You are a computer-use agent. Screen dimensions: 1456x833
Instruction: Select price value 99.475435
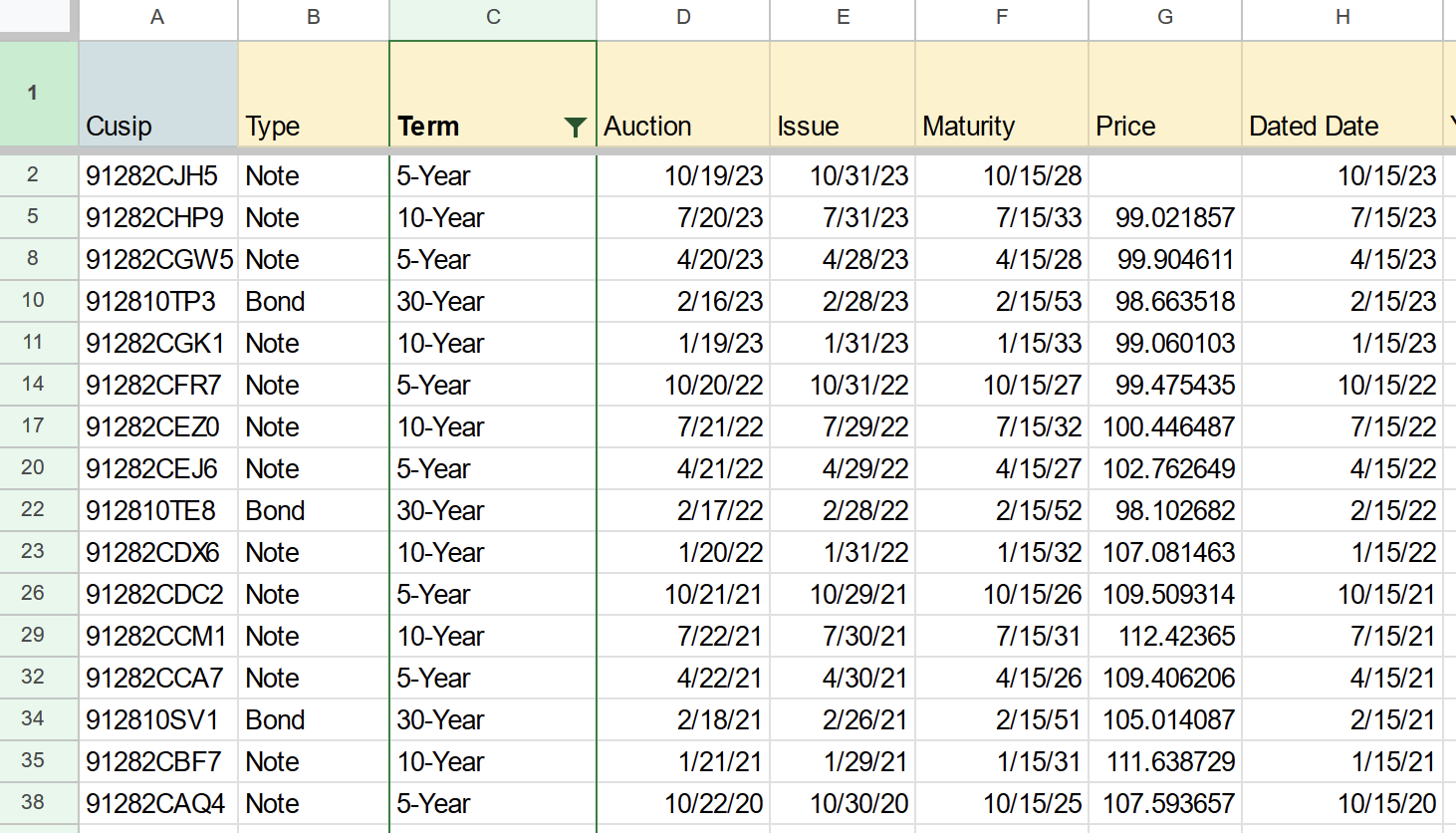point(1165,385)
